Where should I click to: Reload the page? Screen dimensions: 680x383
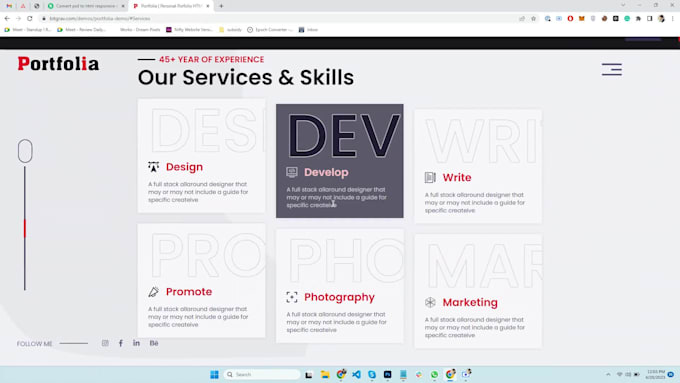pyautogui.click(x=29, y=19)
